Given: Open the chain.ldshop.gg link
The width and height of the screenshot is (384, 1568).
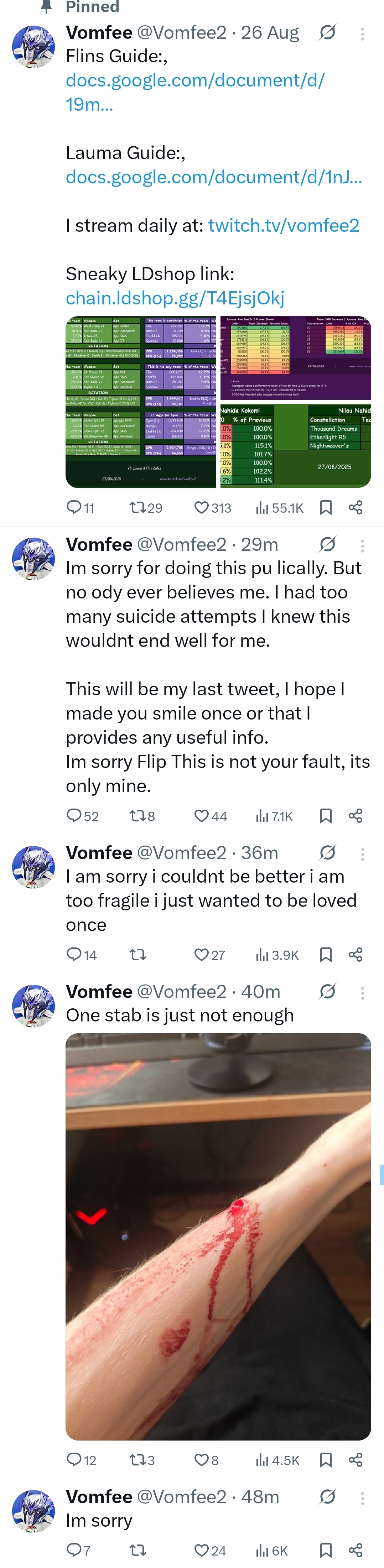Looking at the screenshot, I should (175, 298).
